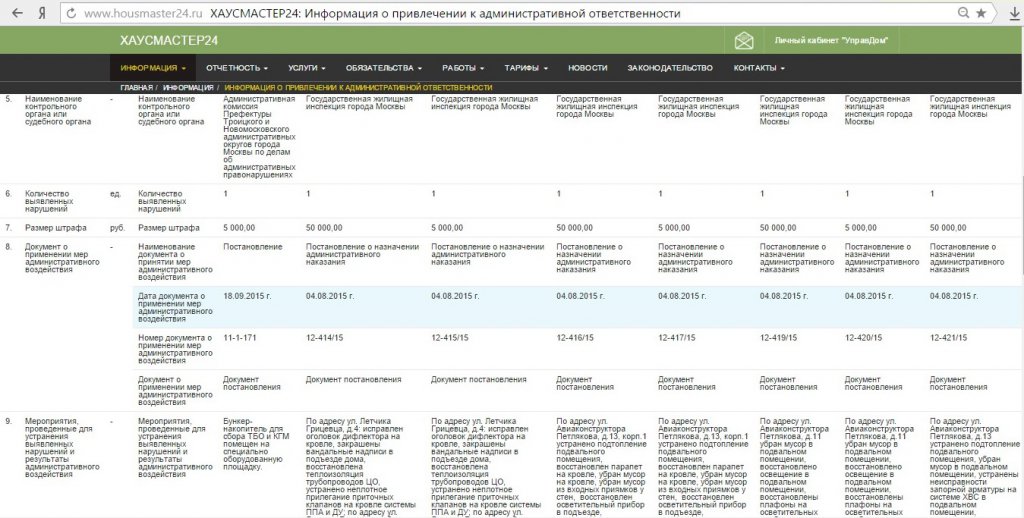Click the Размер штрафа row label

[56, 228]
